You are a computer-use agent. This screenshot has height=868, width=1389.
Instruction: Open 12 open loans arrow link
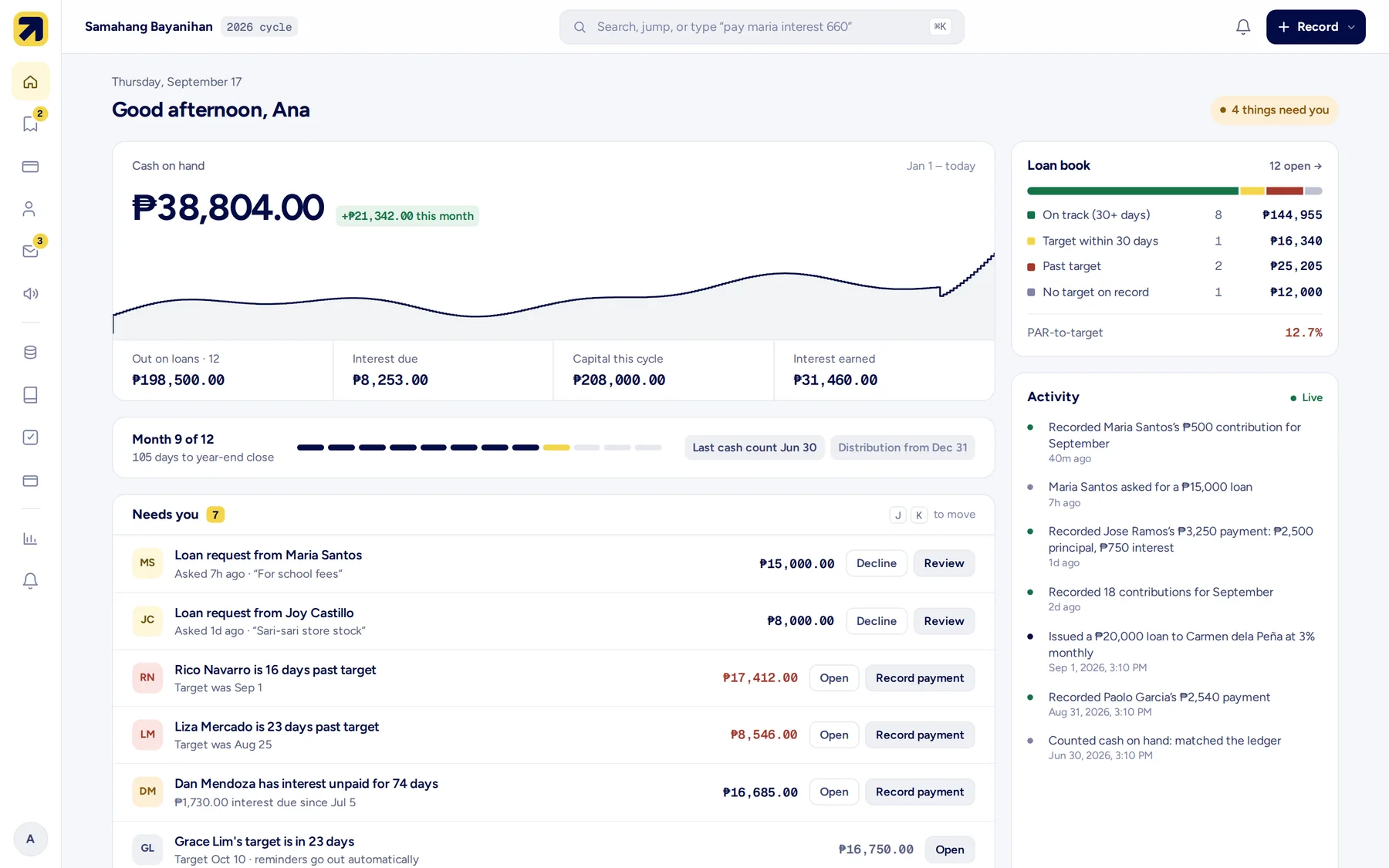(1295, 166)
